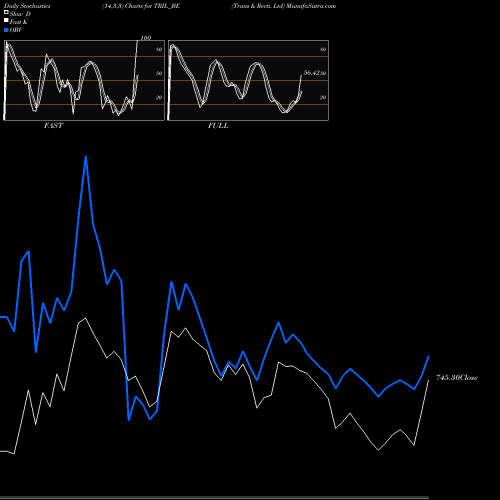
Task: Click the highest peak of the blue OBV line
Action: [x=86, y=157]
